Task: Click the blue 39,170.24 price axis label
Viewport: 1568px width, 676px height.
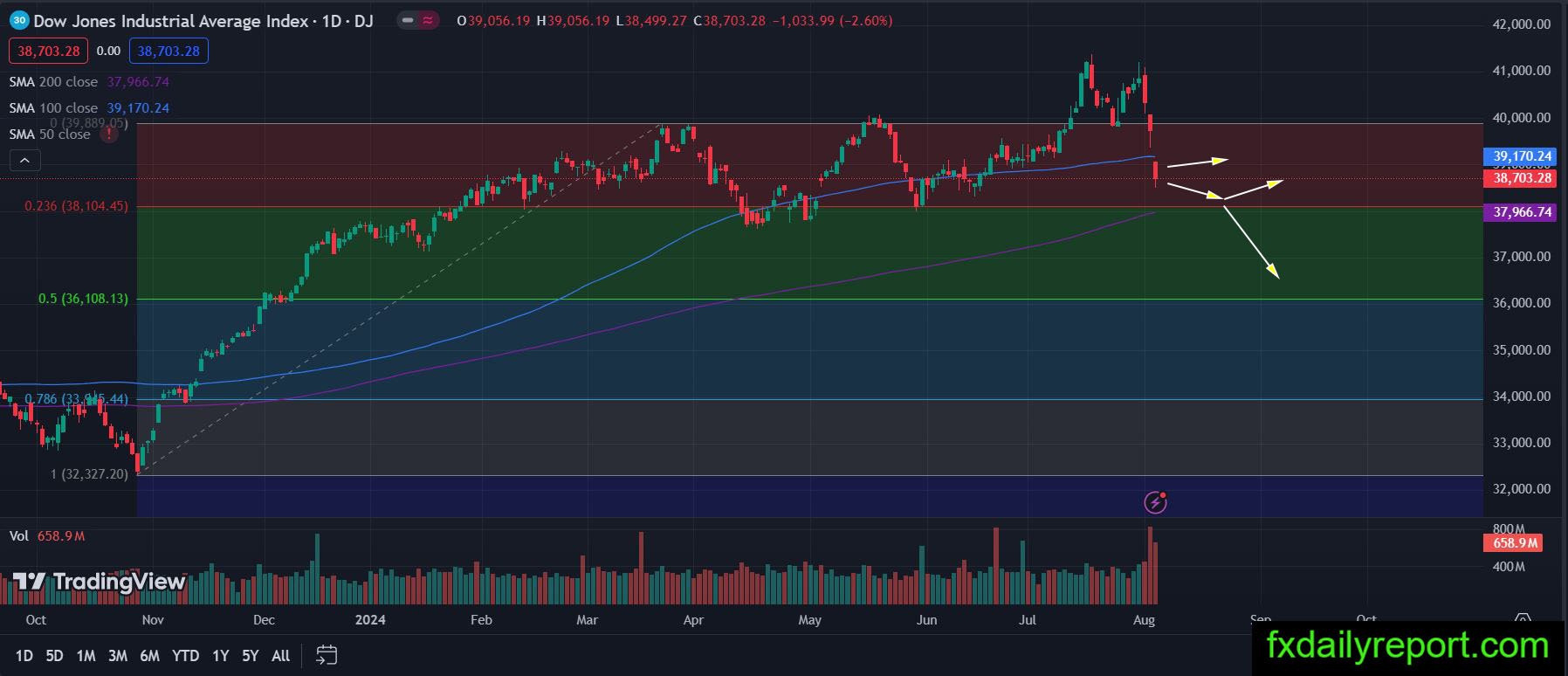Action: click(x=1520, y=156)
